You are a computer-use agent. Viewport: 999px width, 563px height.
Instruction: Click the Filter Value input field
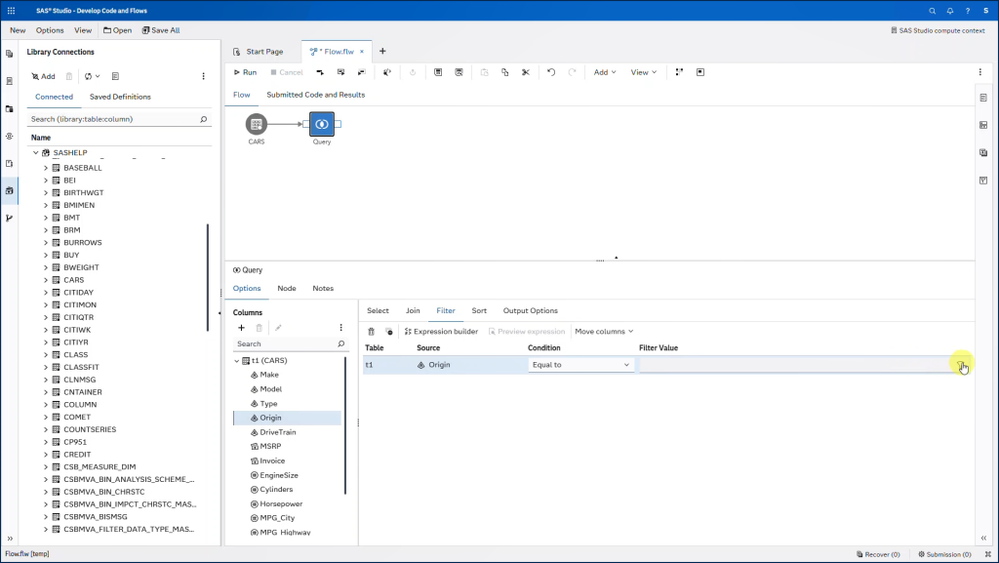click(796, 365)
